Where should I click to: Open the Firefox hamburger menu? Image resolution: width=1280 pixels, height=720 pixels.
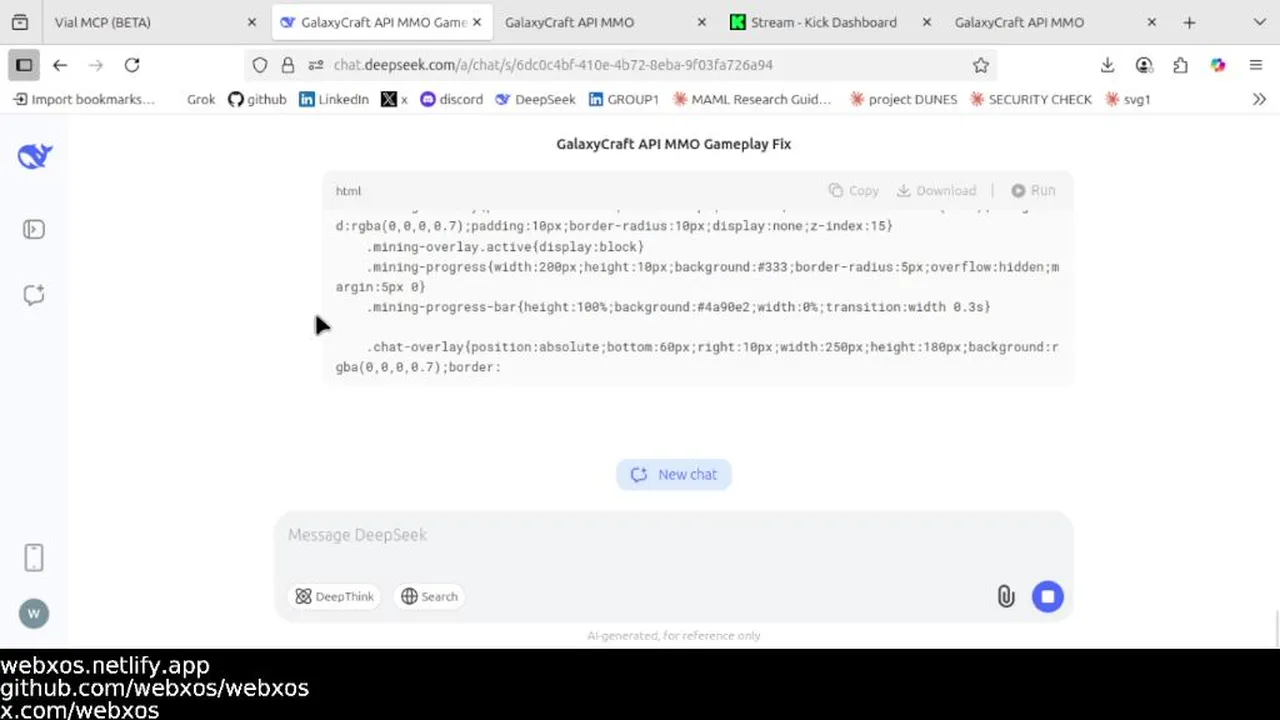click(1256, 65)
